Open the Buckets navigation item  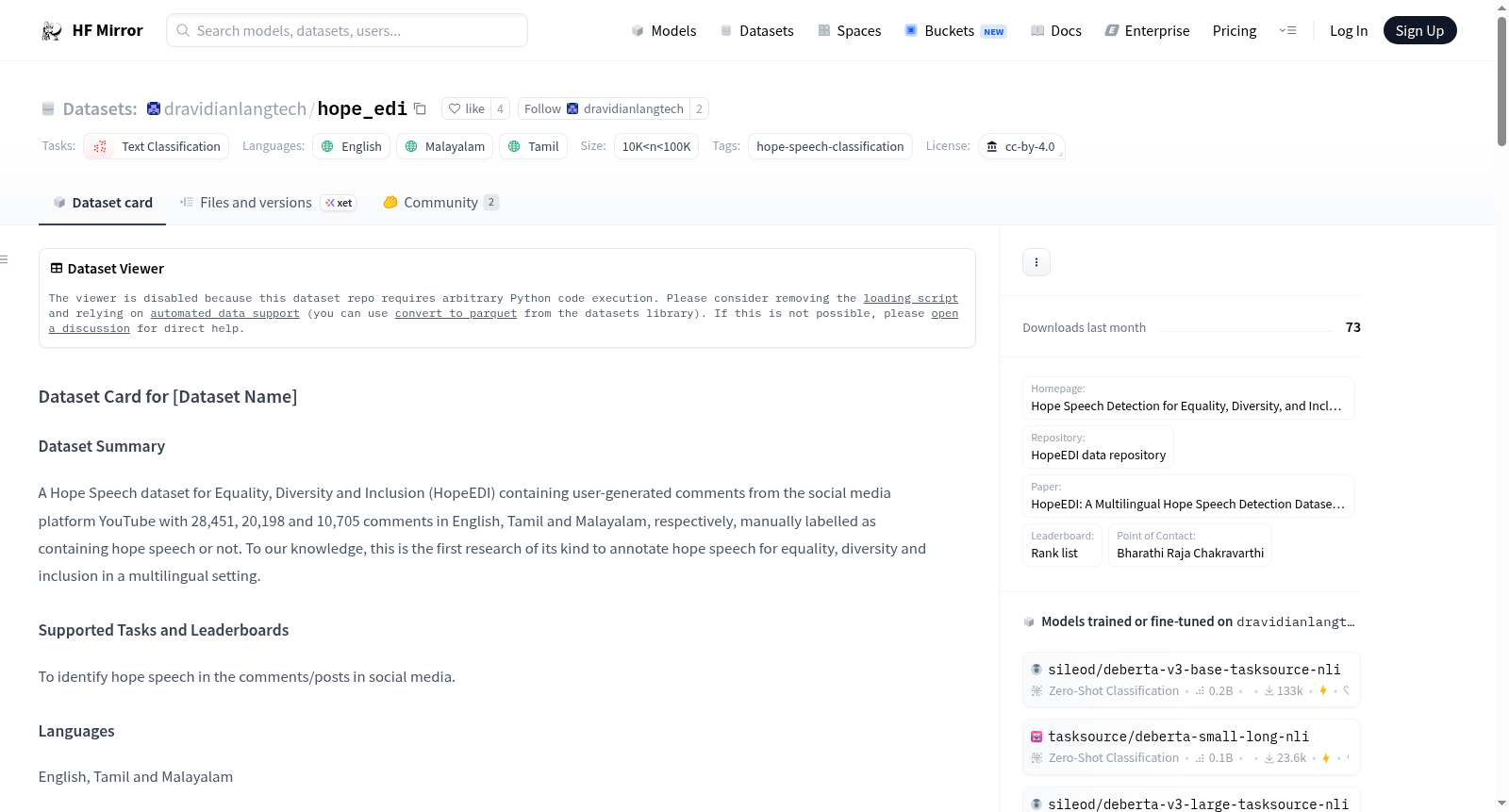pyautogui.click(x=955, y=31)
